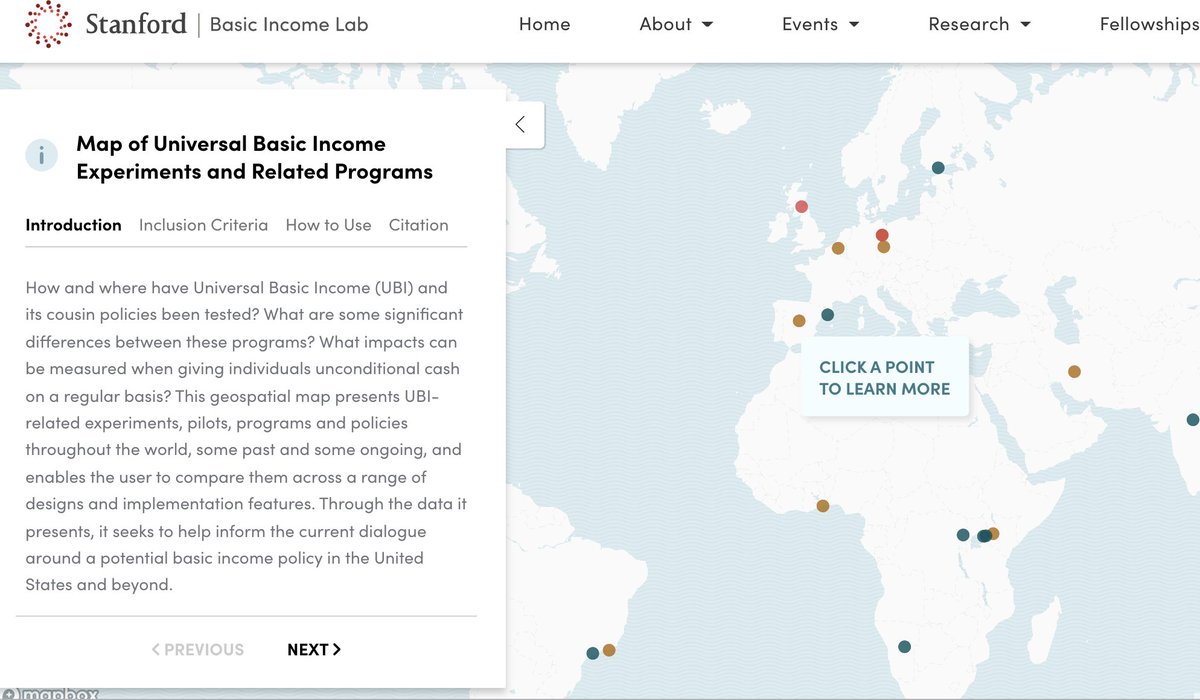Click the orange map point in West Africa
The width and height of the screenshot is (1200, 700).
click(823, 505)
